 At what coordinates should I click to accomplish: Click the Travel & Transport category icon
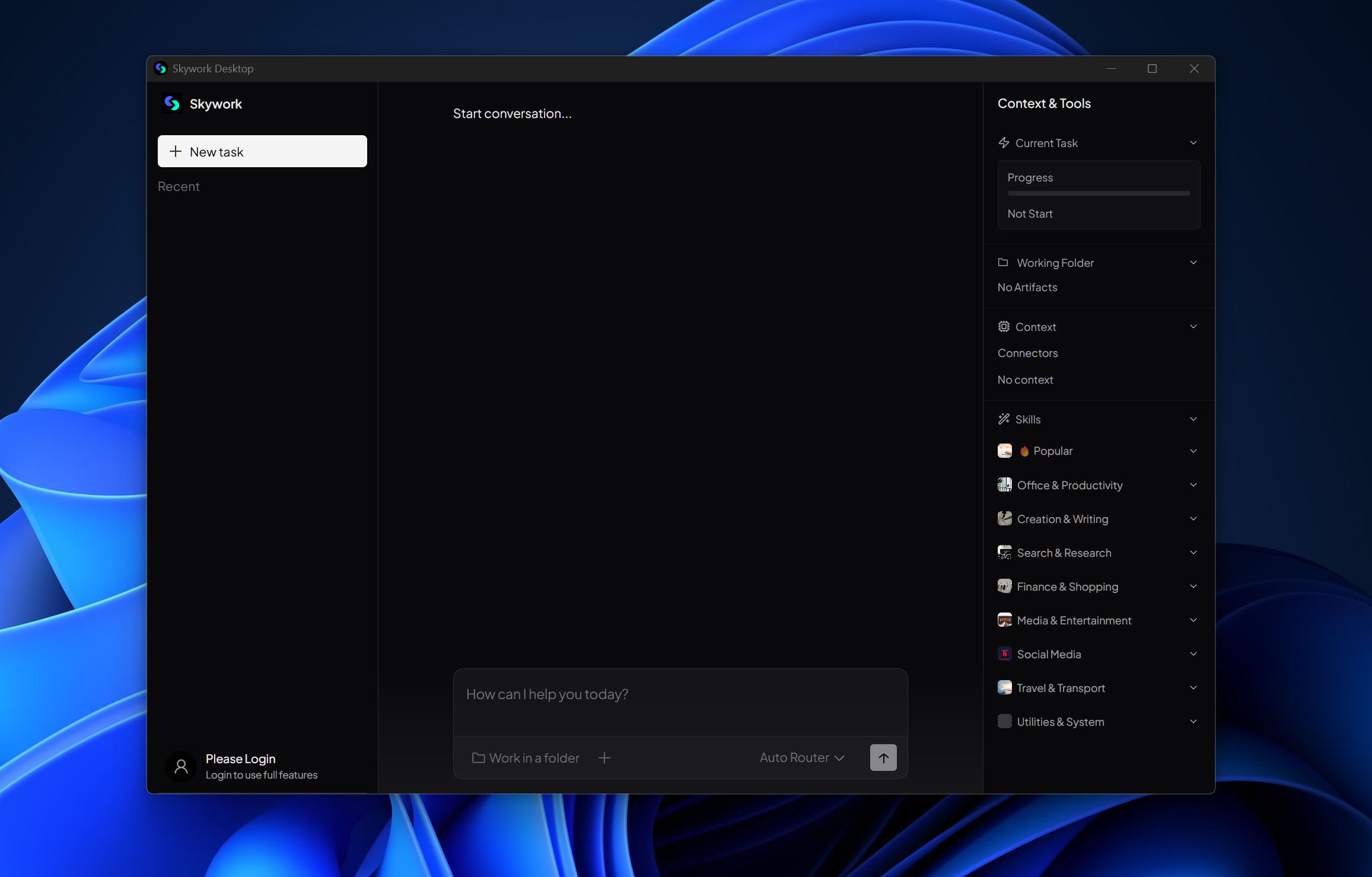click(1005, 688)
